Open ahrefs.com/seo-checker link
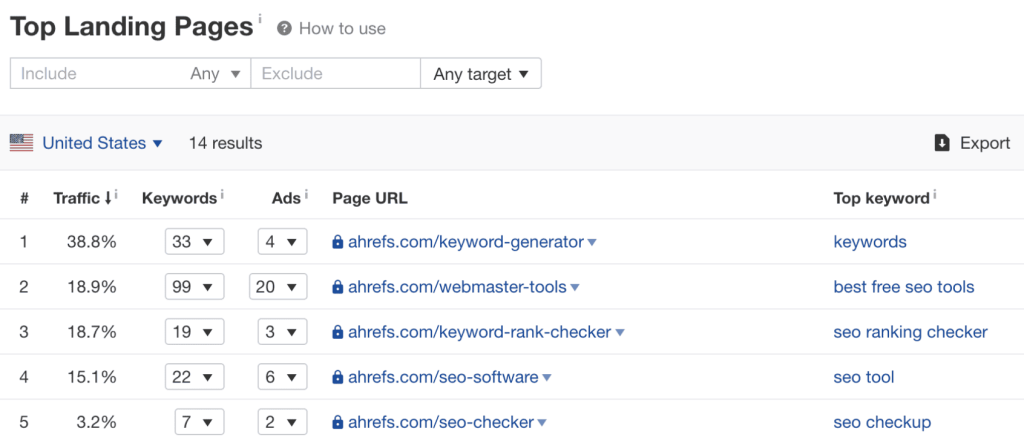Viewport: 1024px width, 440px height. pyautogui.click(x=441, y=422)
